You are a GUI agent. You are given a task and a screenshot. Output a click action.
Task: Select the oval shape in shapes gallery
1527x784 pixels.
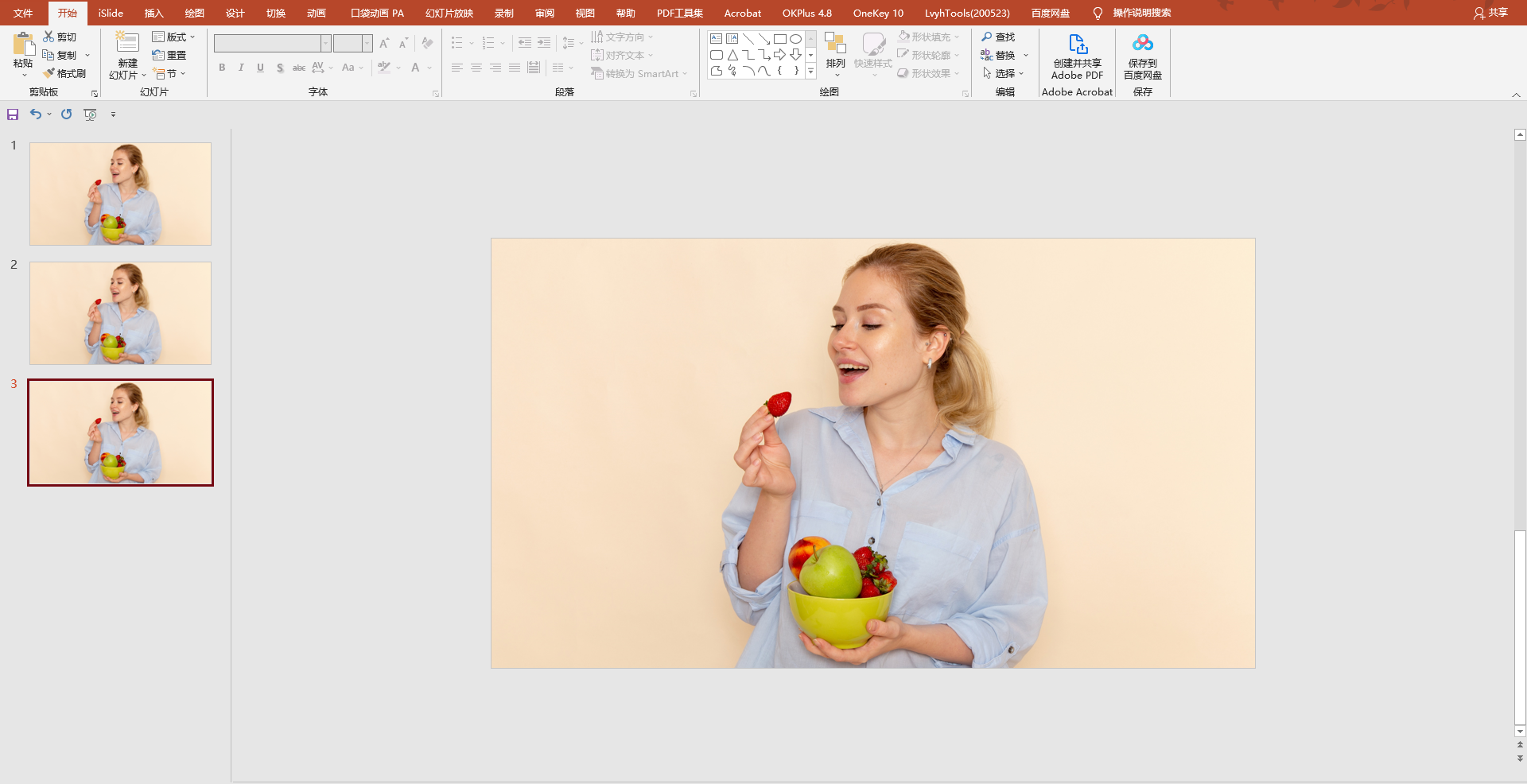point(795,38)
